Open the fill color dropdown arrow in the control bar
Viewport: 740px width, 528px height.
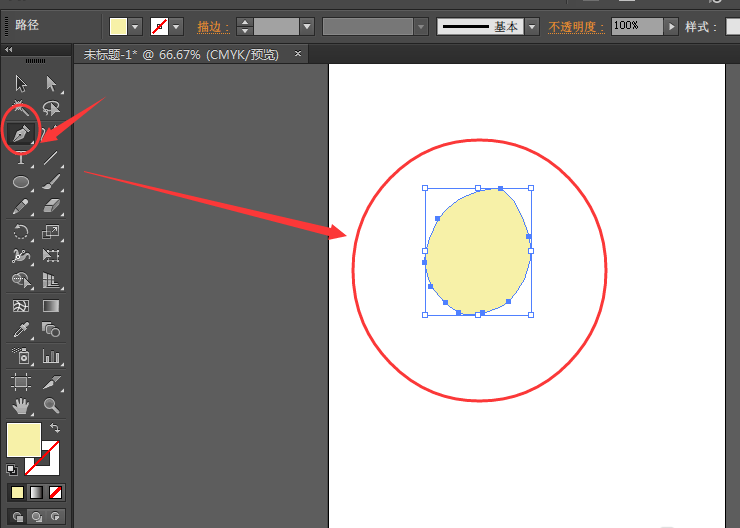pos(135,26)
